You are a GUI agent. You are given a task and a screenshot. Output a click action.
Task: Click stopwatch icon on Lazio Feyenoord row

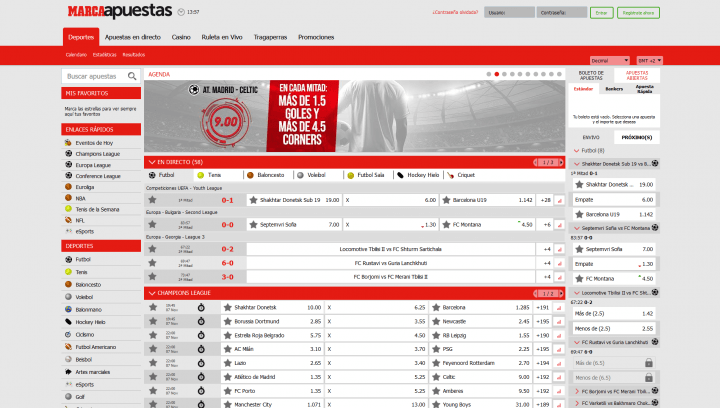click(201, 363)
